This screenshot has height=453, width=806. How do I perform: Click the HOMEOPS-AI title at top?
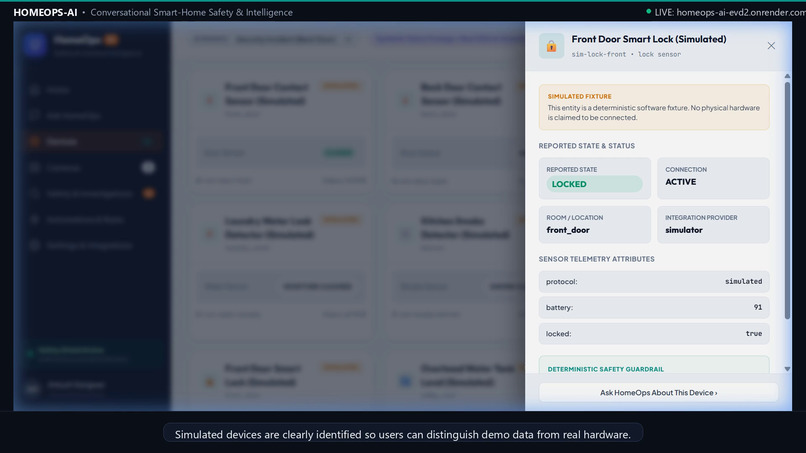tap(45, 12)
